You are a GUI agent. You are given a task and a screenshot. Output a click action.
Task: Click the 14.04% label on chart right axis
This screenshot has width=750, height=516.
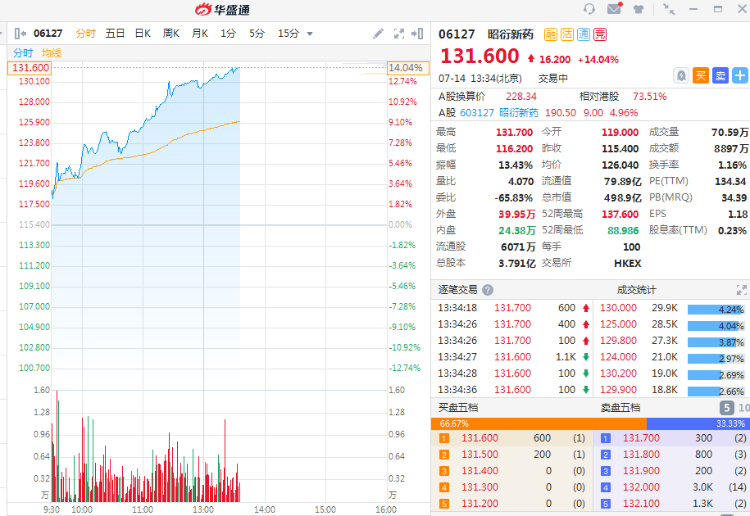coord(406,68)
